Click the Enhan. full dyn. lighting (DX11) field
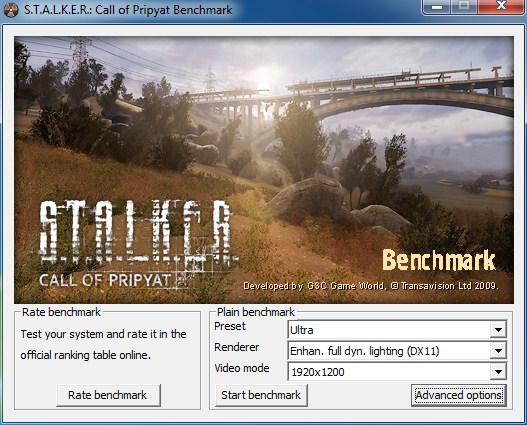The width and height of the screenshot is (527, 425). [x=397, y=351]
